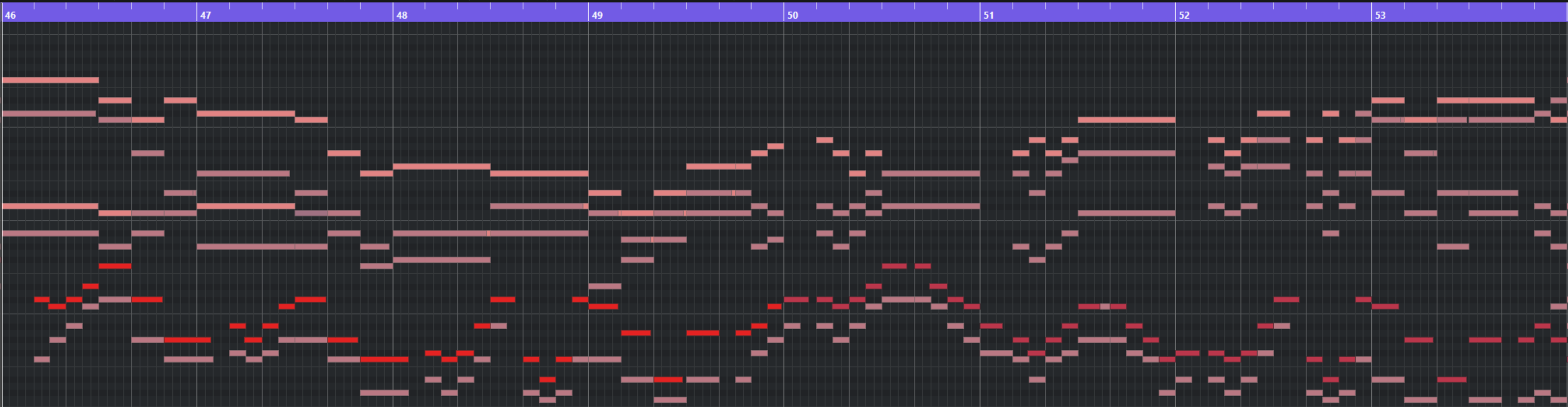This screenshot has height=407, width=1568.
Task: Click bar 46 marker in the ruler
Action: [x=10, y=15]
